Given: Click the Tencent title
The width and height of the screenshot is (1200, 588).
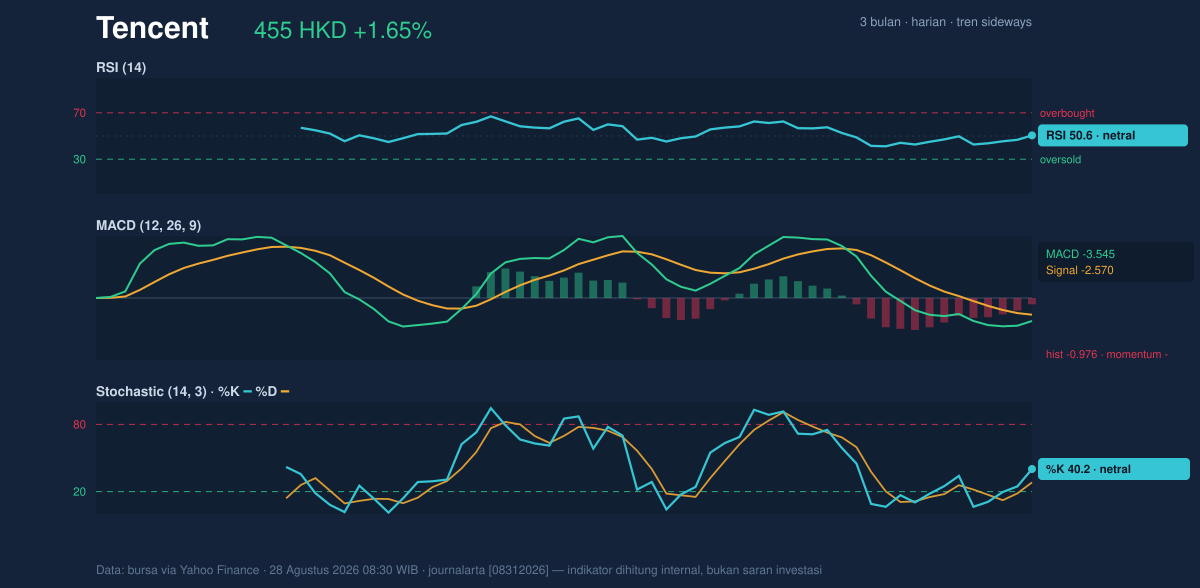Looking at the screenshot, I should [152, 29].
